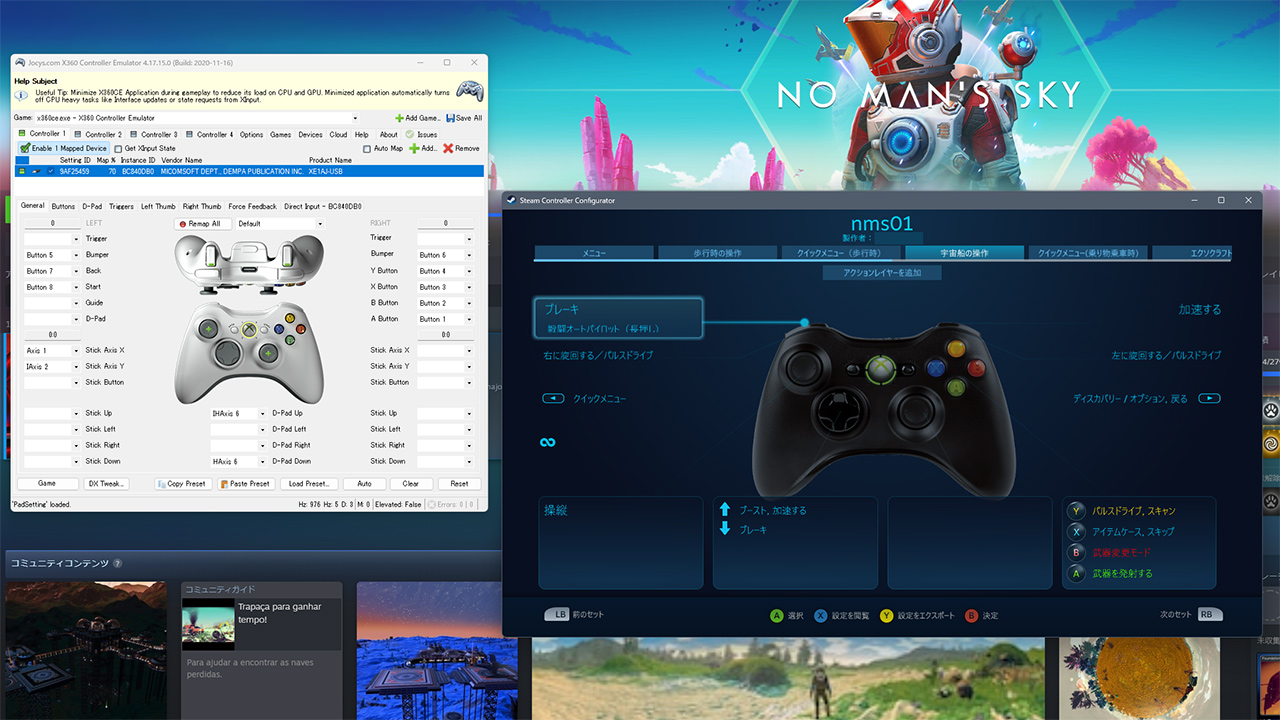Click the green A 選択 button icon
This screenshot has width=1280, height=720.
[x=776, y=616]
